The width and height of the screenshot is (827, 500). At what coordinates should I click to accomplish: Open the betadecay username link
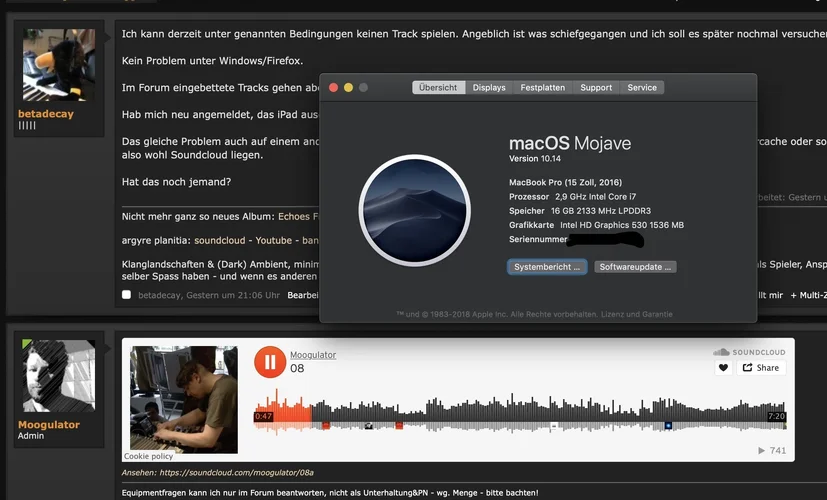pos(46,114)
